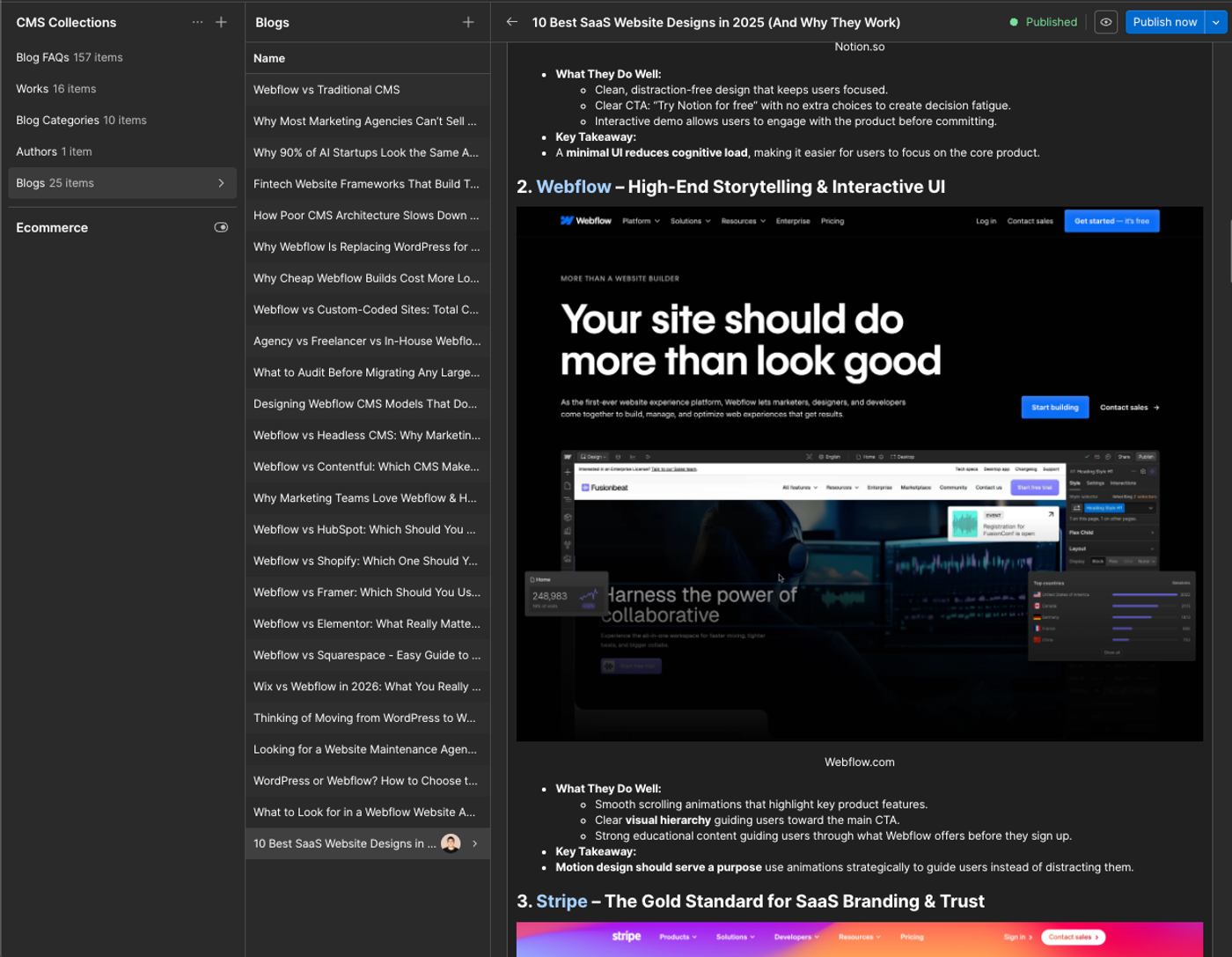Open Why Most Marketing Agencies post
The width and height of the screenshot is (1232, 957).
coord(368,121)
